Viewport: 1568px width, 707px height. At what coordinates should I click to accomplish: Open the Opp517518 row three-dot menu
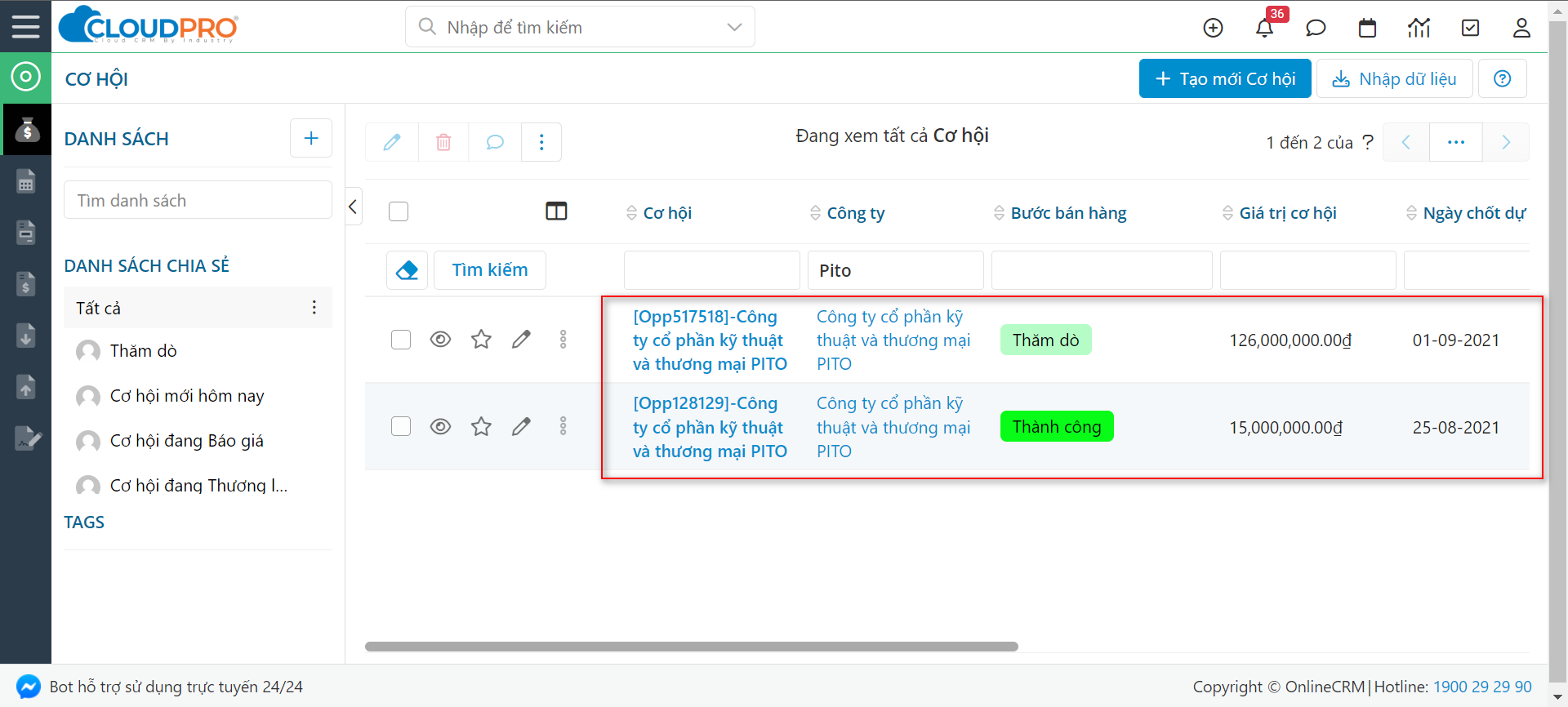[x=563, y=339]
